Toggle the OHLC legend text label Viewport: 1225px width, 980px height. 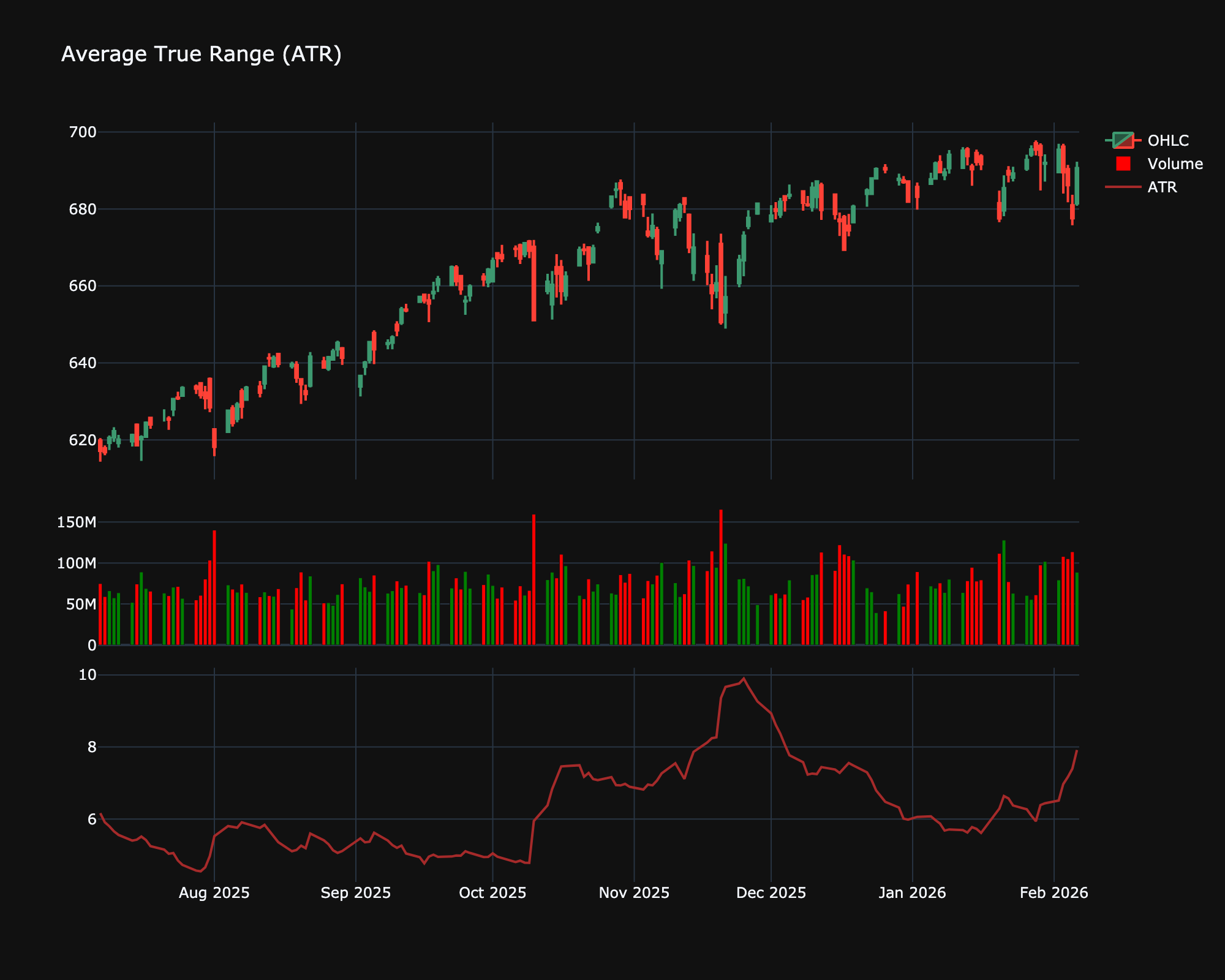click(1168, 140)
